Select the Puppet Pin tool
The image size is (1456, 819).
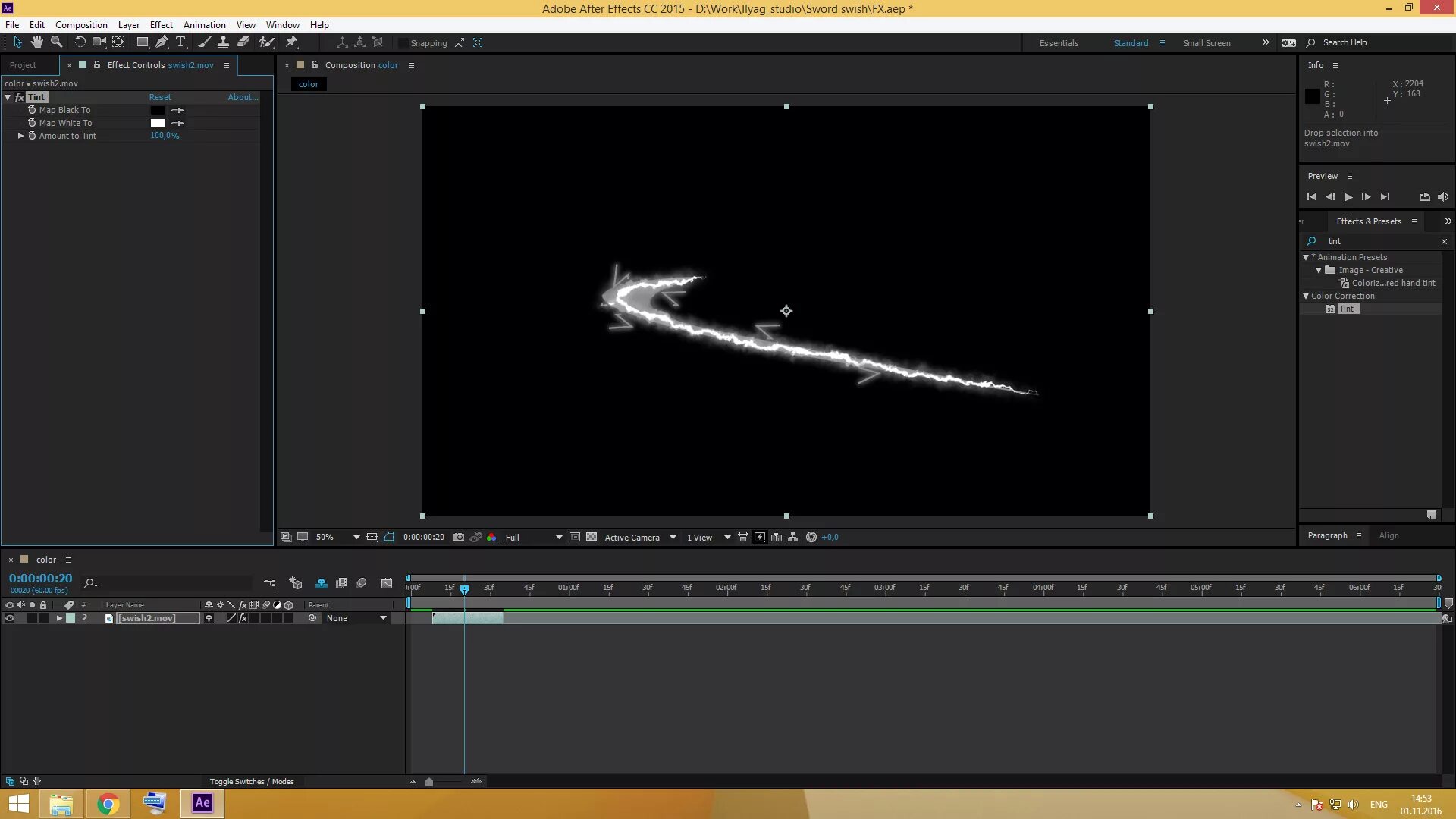coord(291,42)
